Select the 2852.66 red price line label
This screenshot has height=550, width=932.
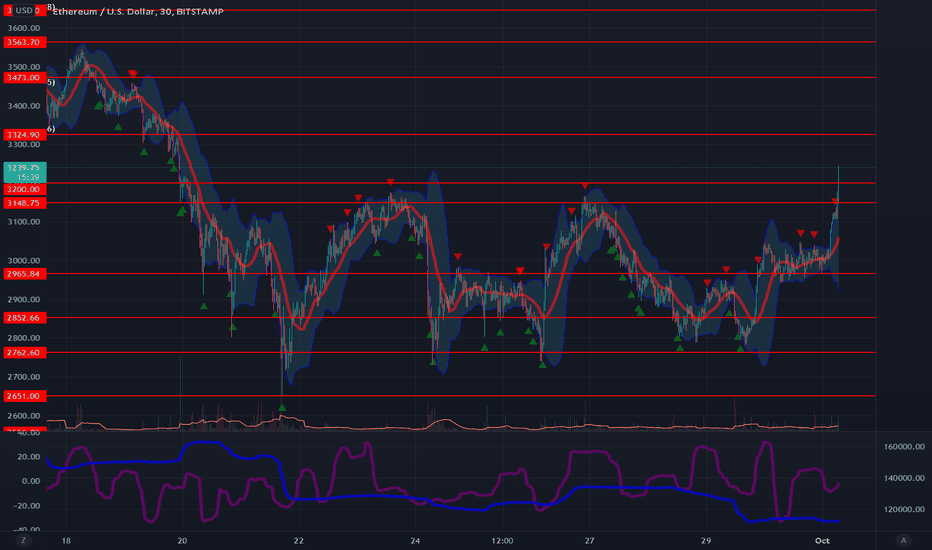[x=24, y=318]
